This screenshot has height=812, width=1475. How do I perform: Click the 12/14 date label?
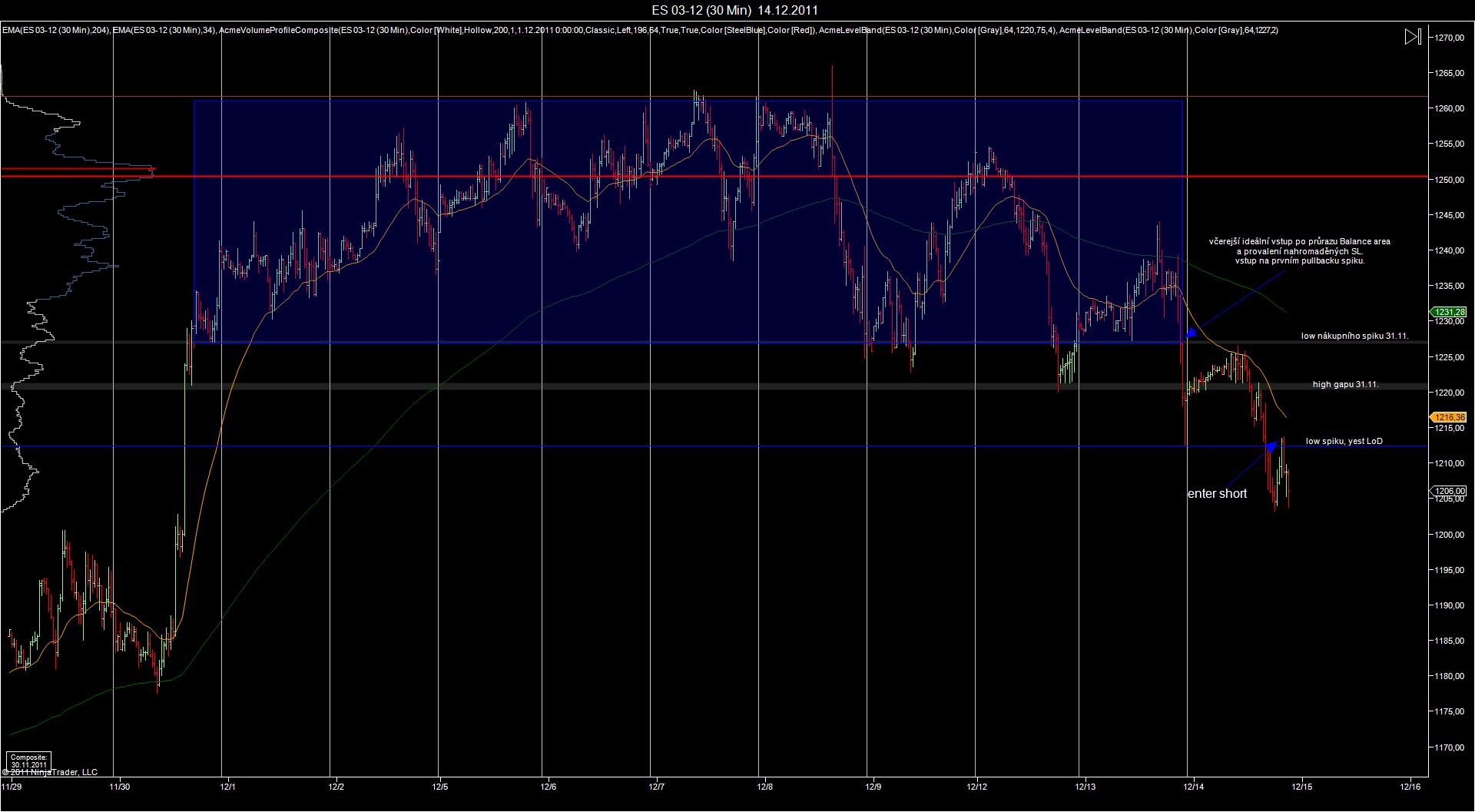coord(1193,787)
